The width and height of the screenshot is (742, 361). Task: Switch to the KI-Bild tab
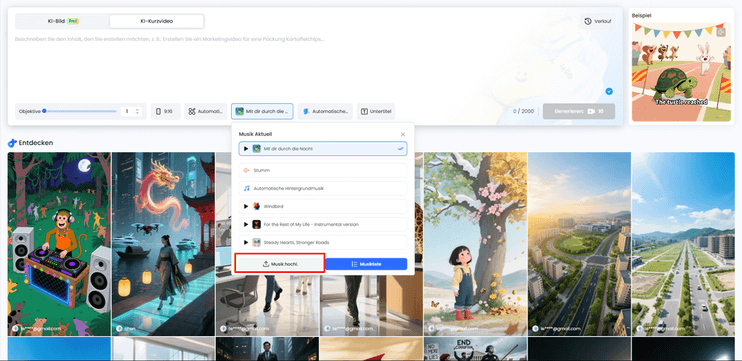pyautogui.click(x=63, y=21)
